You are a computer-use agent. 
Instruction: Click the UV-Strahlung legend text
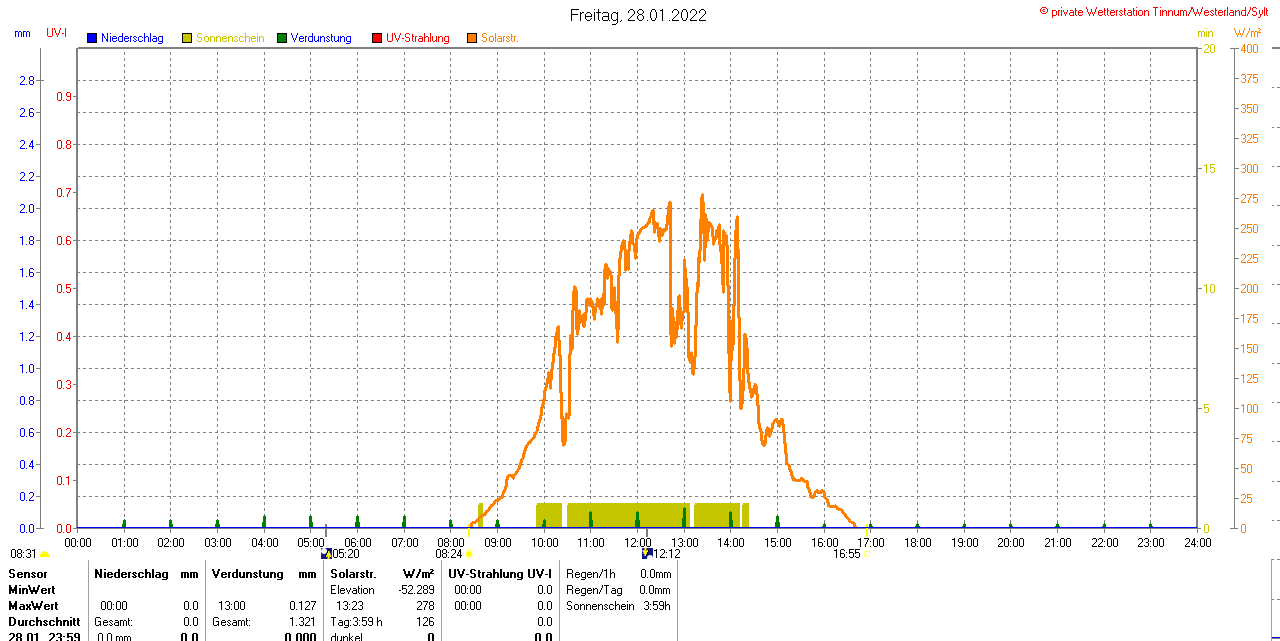pyautogui.click(x=418, y=38)
